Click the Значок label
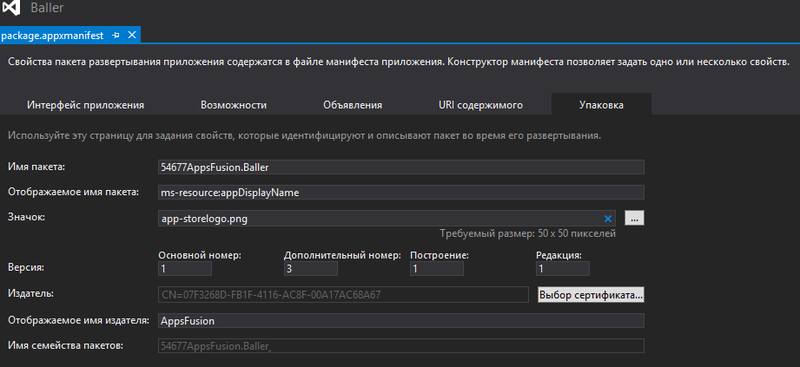This screenshot has width=800, height=367. [27, 217]
